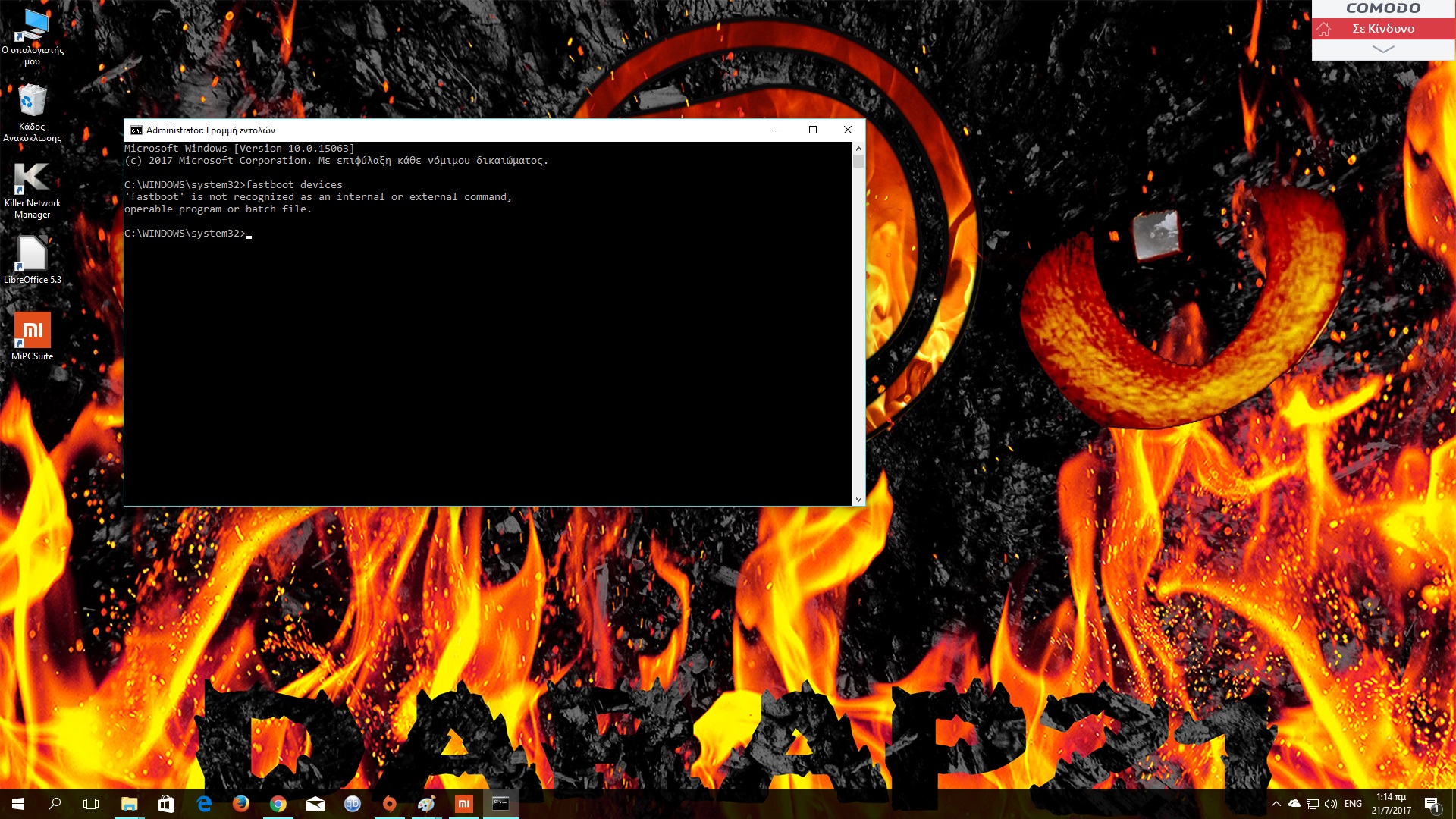Open Google Chrome from the taskbar
1456x819 pixels.
click(x=278, y=804)
